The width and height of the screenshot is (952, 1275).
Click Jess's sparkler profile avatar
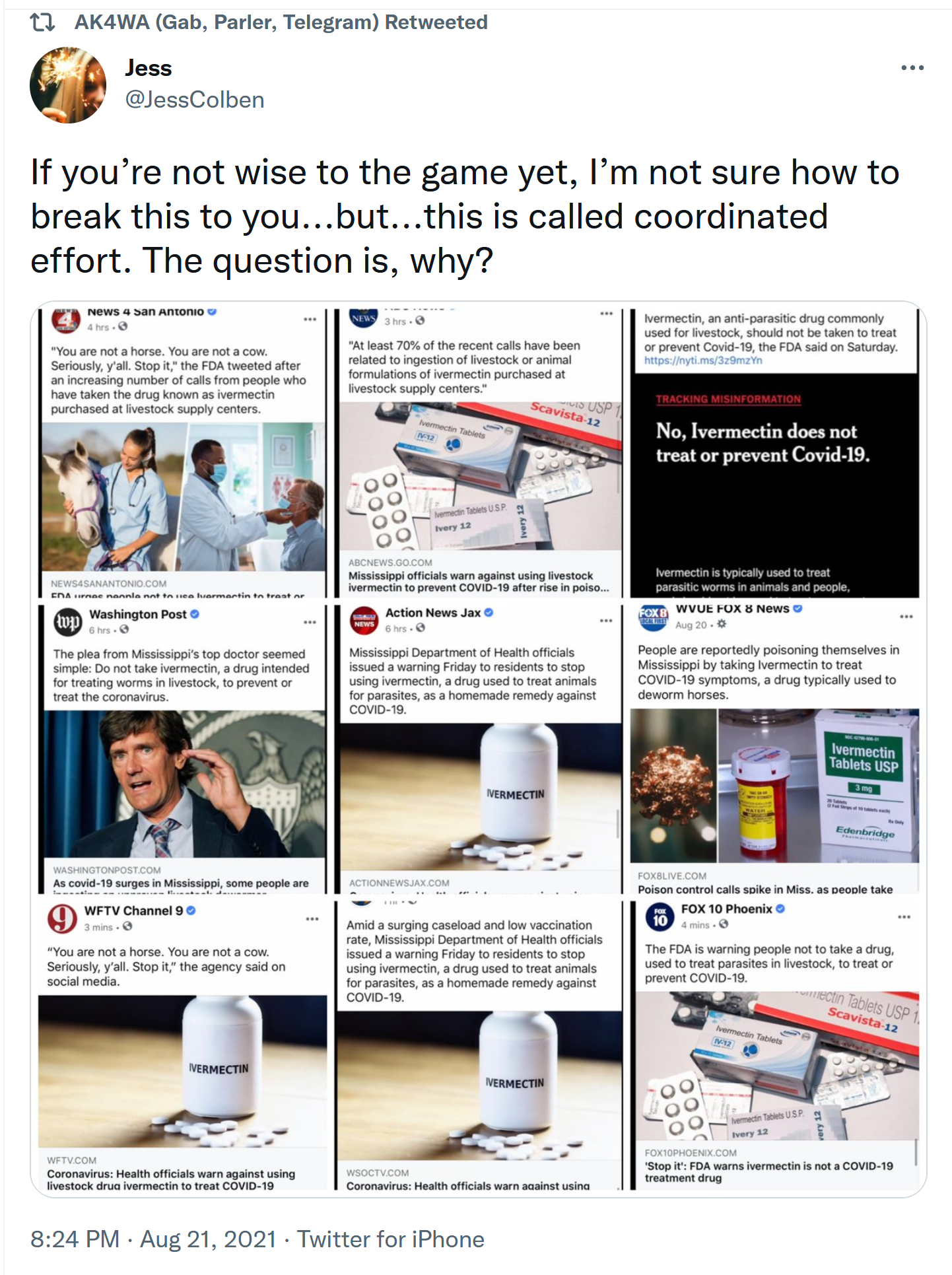[x=68, y=85]
